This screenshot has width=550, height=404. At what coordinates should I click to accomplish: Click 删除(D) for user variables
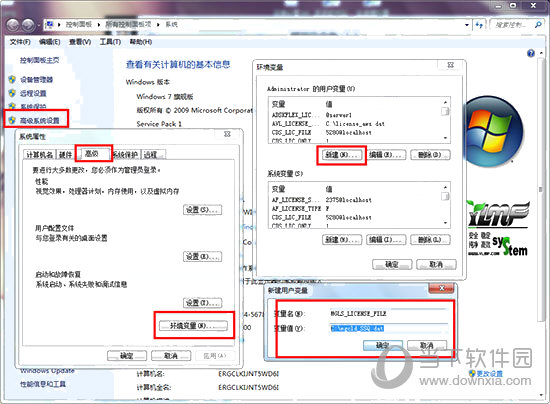430,155
